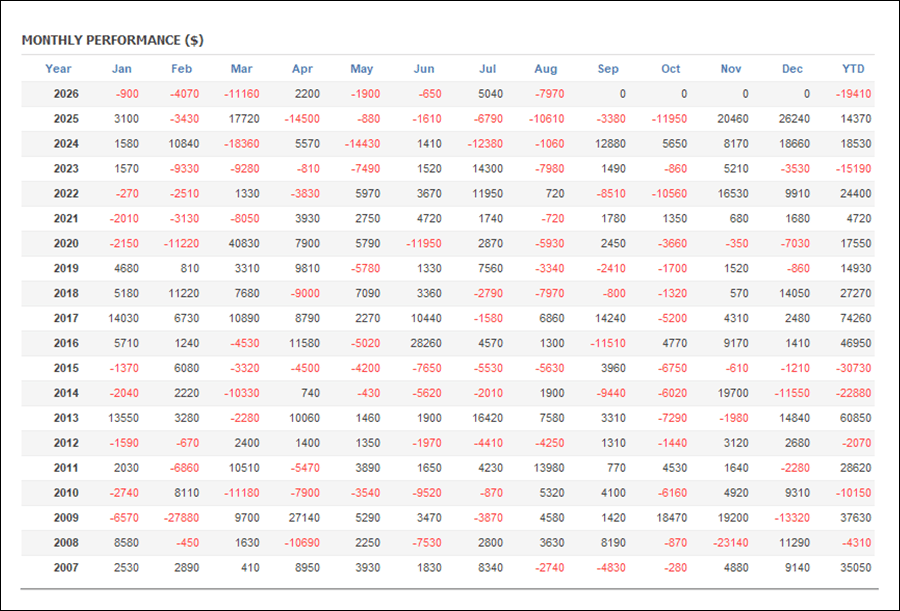Screen dimensions: 900x611
Task: Select the 2026 year row label
Action: point(66,94)
